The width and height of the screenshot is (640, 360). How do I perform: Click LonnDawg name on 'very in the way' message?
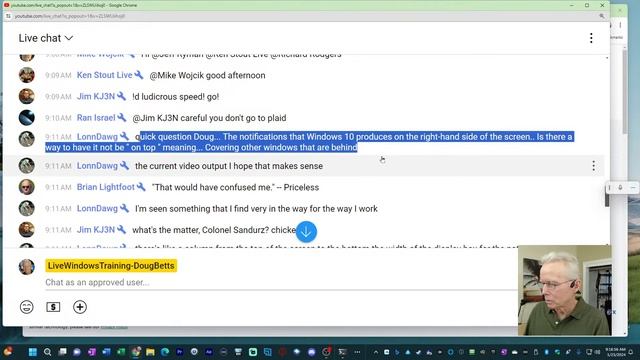[x=97, y=209]
